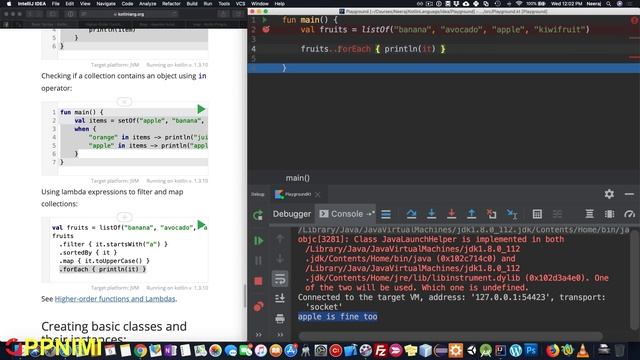Click the listOf call on line 2
640x360 pixels.
tap(375, 29)
